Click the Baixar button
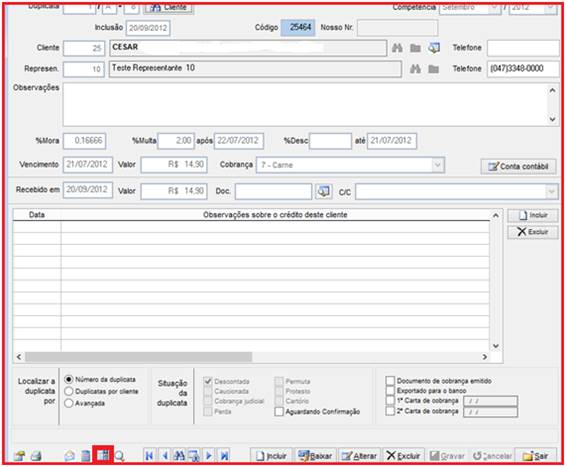 (315, 456)
